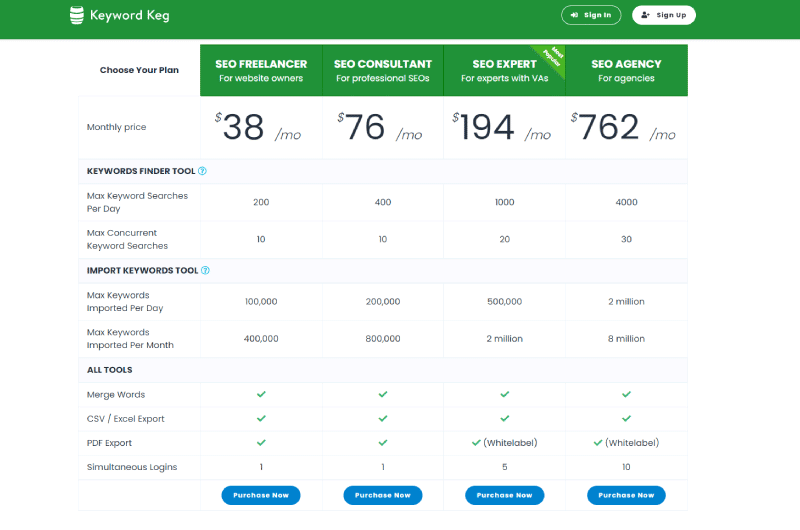This screenshot has width=800, height=530.
Task: Click CSV / Excel Export checkmark under SEO Consultant
Action: [383, 418]
